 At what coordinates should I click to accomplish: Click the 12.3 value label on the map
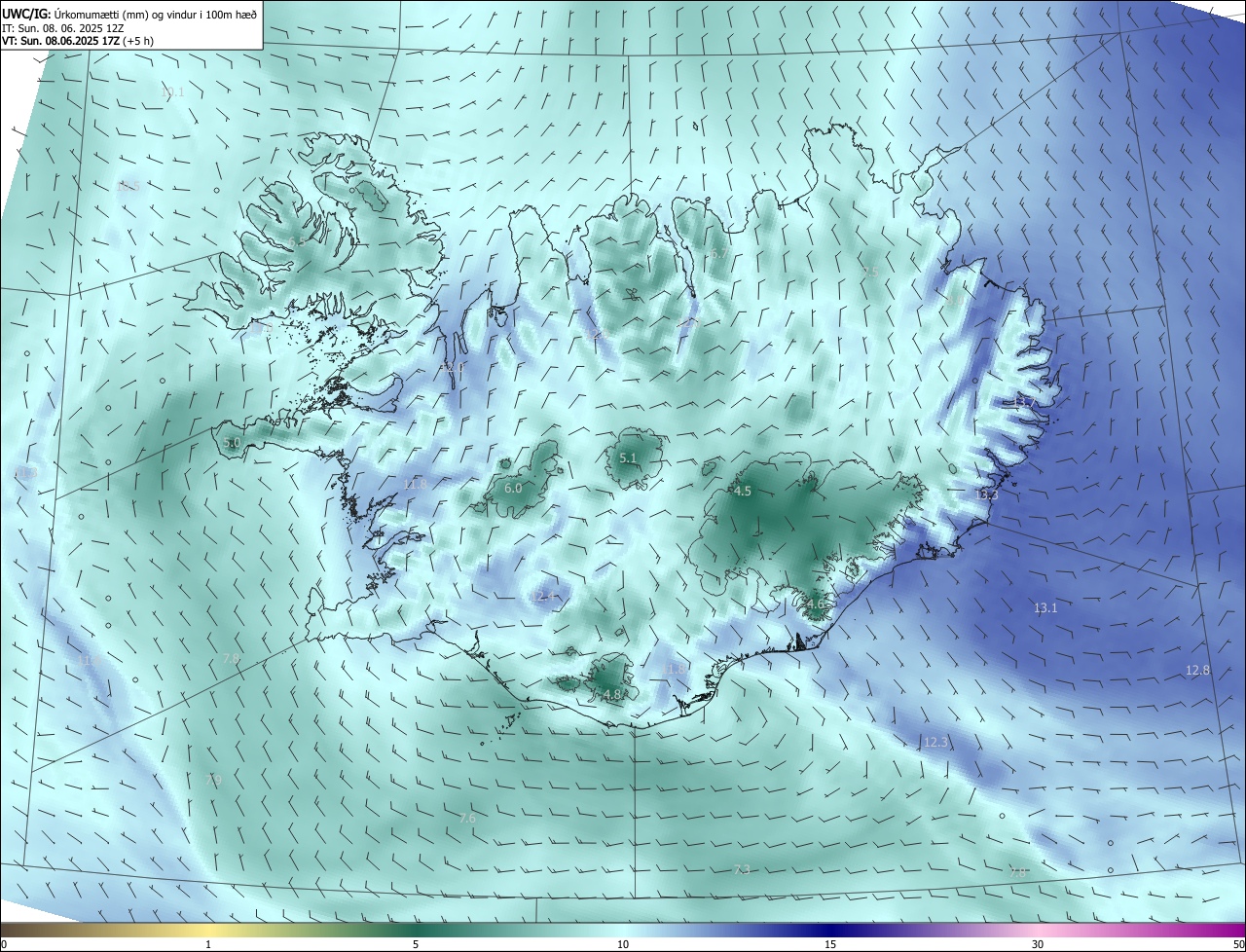pos(935,742)
